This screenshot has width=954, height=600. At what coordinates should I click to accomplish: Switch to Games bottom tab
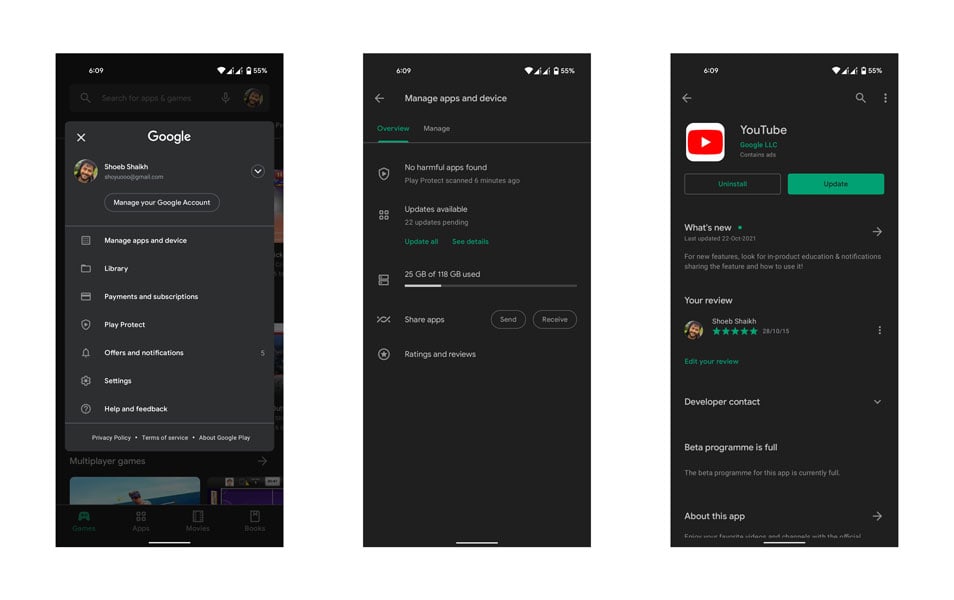click(84, 521)
